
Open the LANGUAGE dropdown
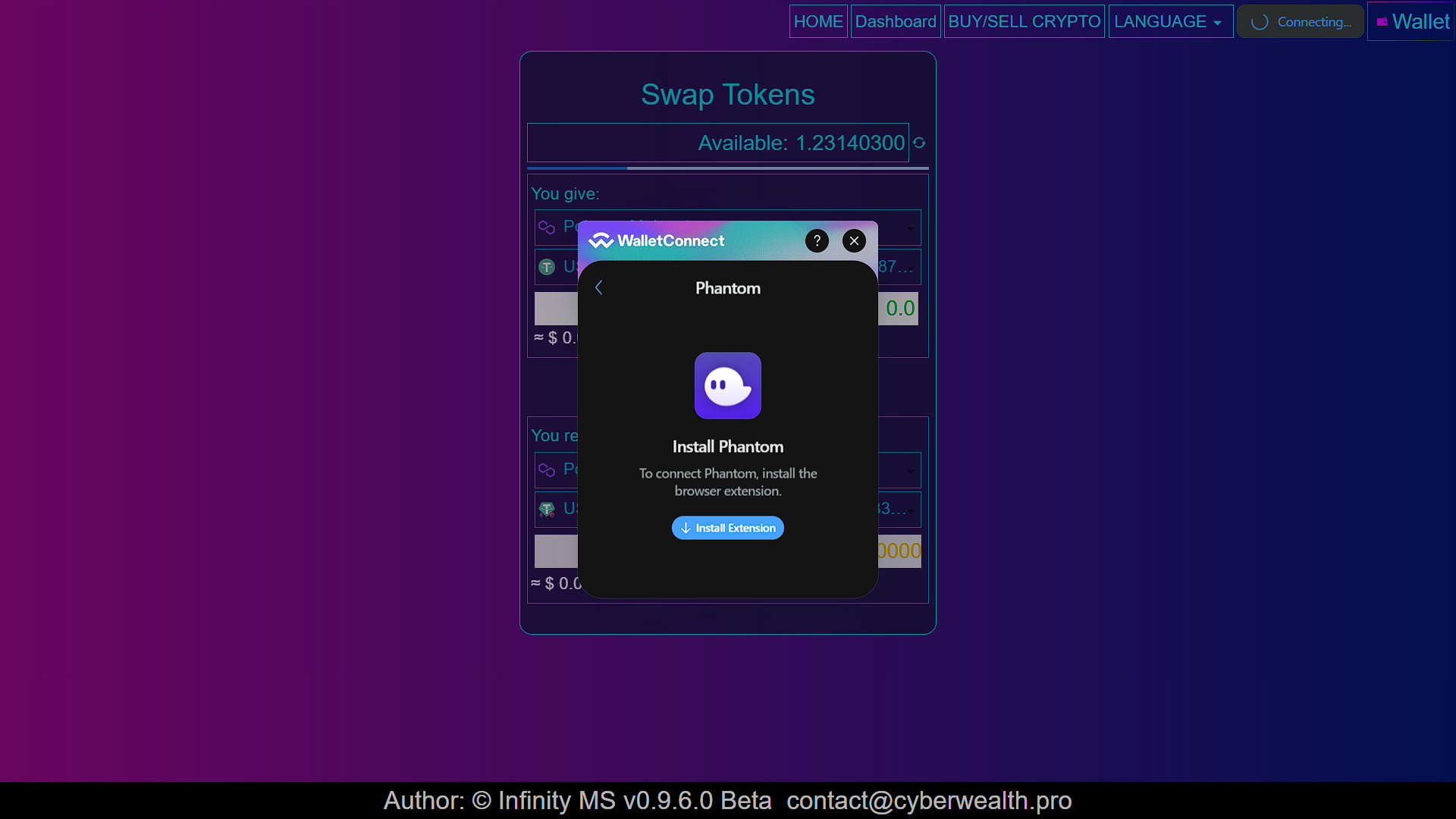tap(1169, 21)
